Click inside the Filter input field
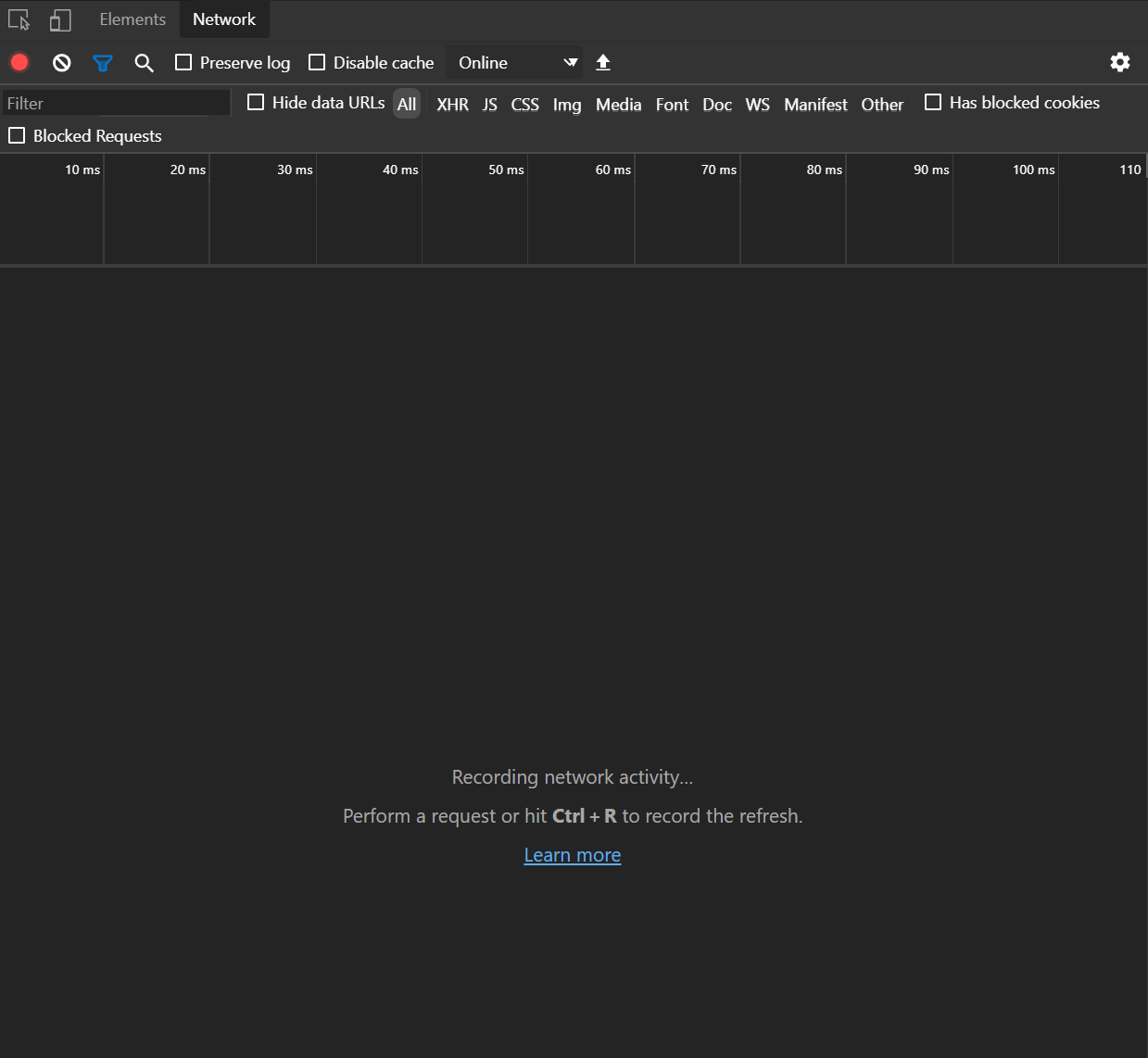Viewport: 1148px width, 1058px height. click(x=115, y=103)
